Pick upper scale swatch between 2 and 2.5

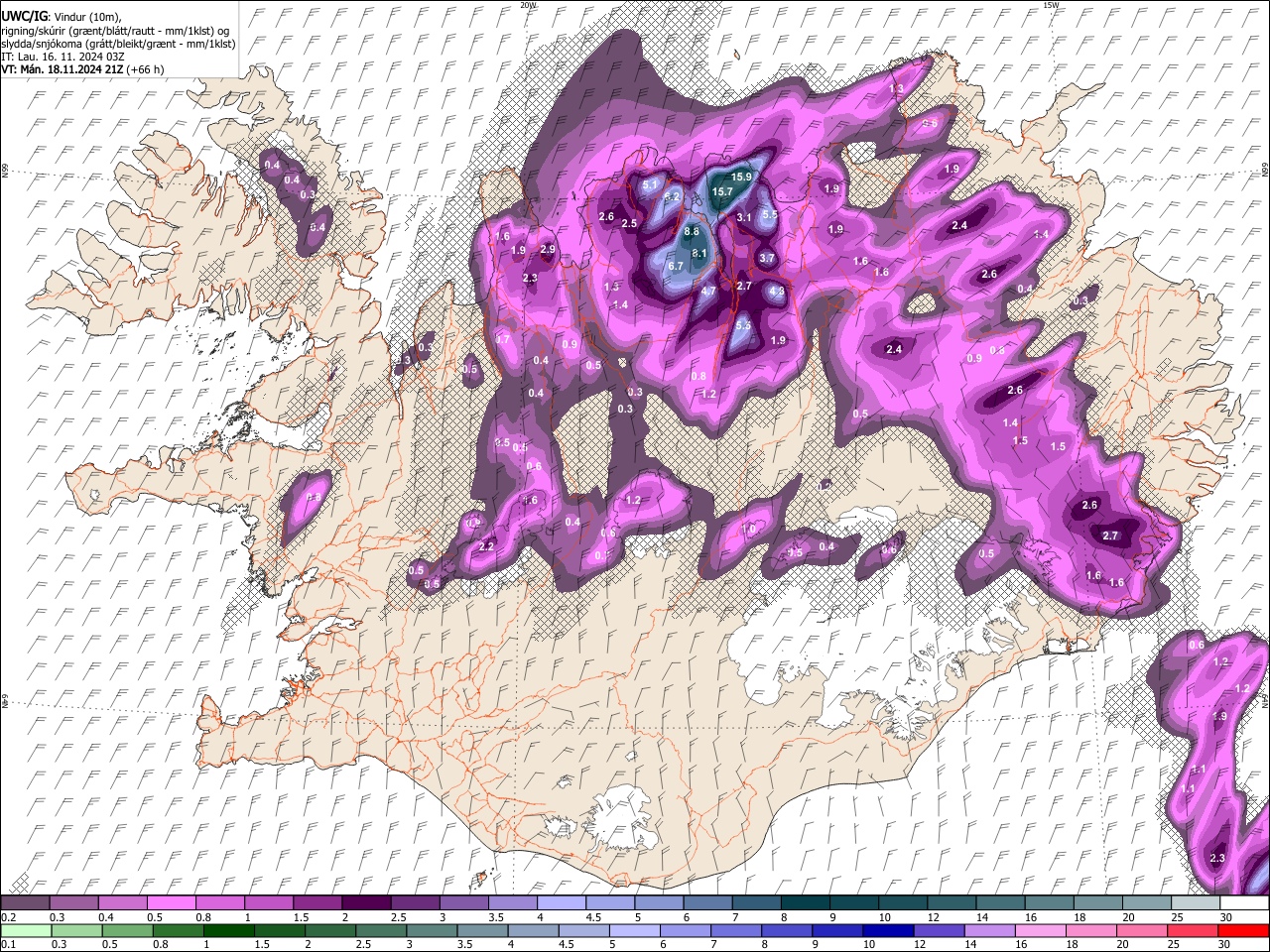[x=365, y=902]
